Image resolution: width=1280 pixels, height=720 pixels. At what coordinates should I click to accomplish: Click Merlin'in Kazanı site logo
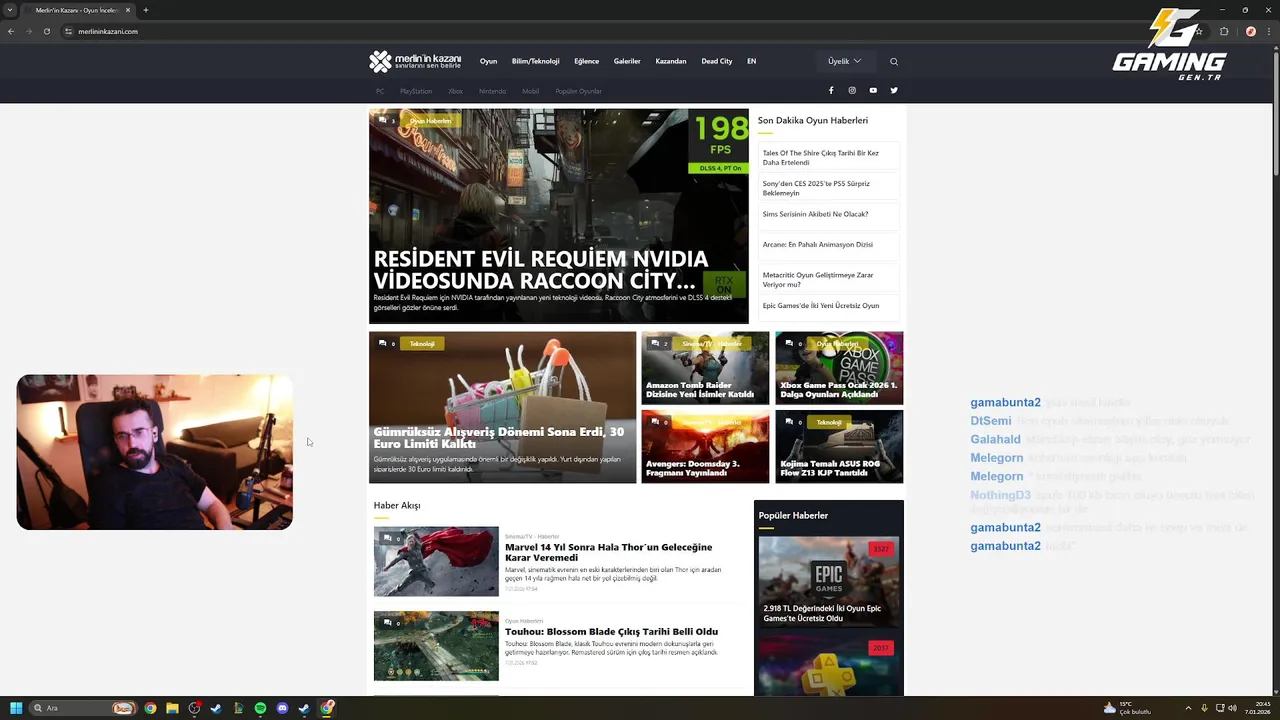pyautogui.click(x=415, y=61)
